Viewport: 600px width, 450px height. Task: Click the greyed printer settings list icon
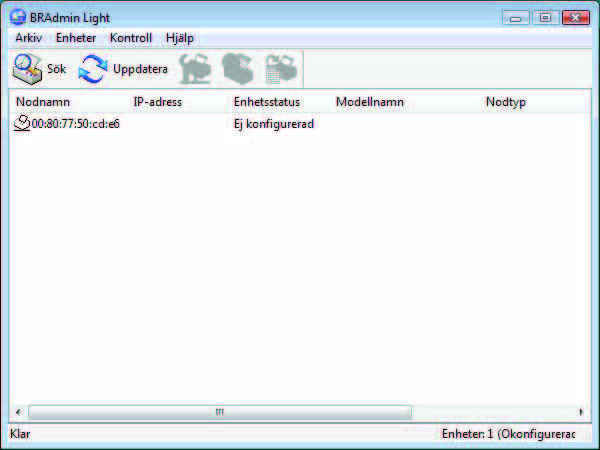tap(281, 69)
